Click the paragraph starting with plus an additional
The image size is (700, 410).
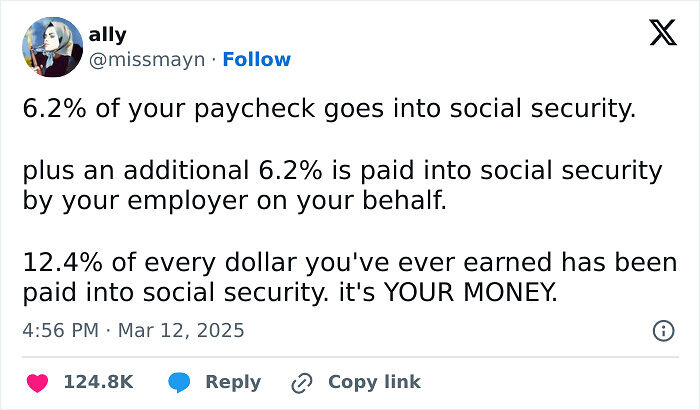coord(342,185)
